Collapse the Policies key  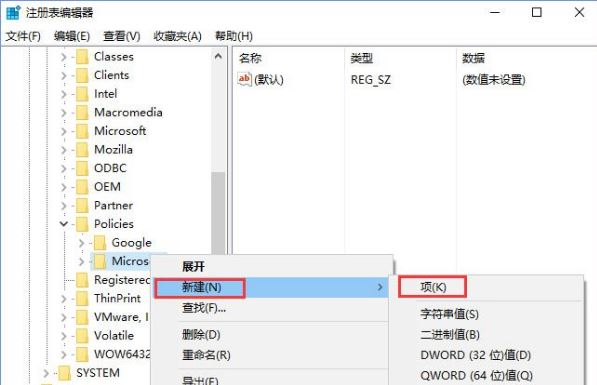click(x=64, y=224)
